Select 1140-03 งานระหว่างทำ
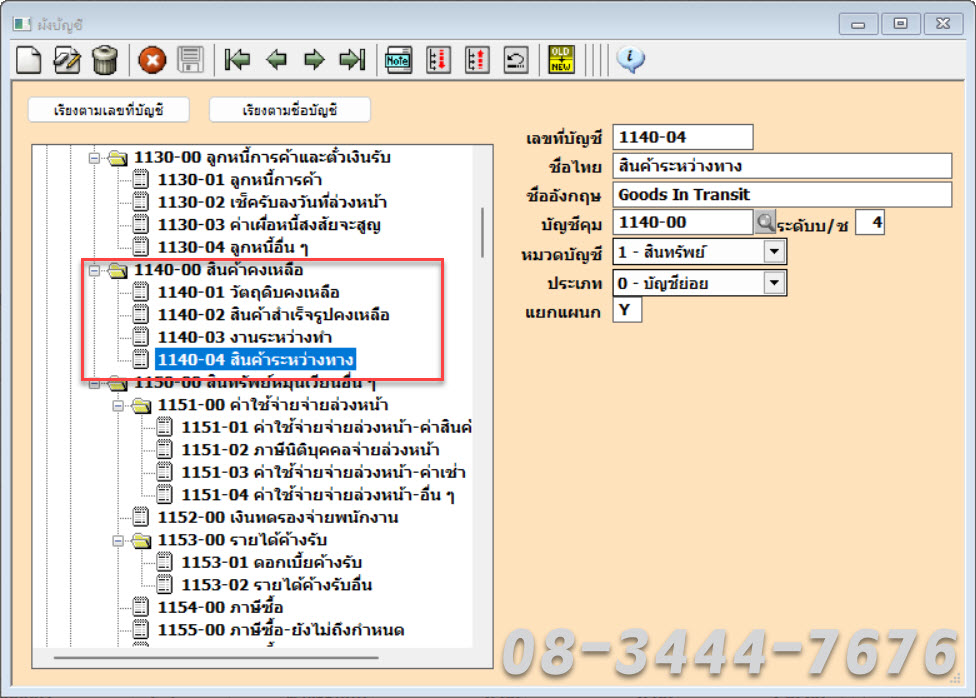The height and width of the screenshot is (698, 976). click(x=245, y=337)
